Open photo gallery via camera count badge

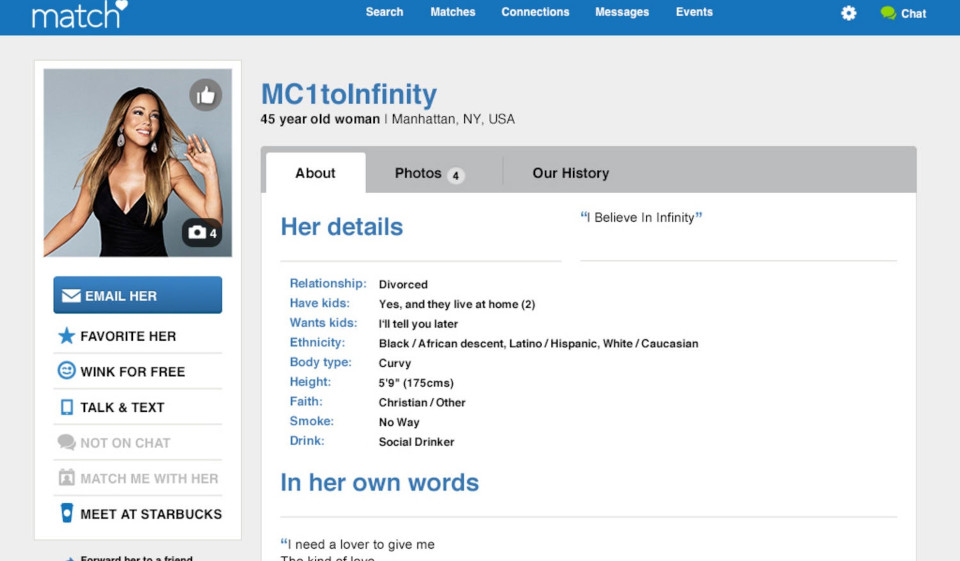click(x=202, y=233)
